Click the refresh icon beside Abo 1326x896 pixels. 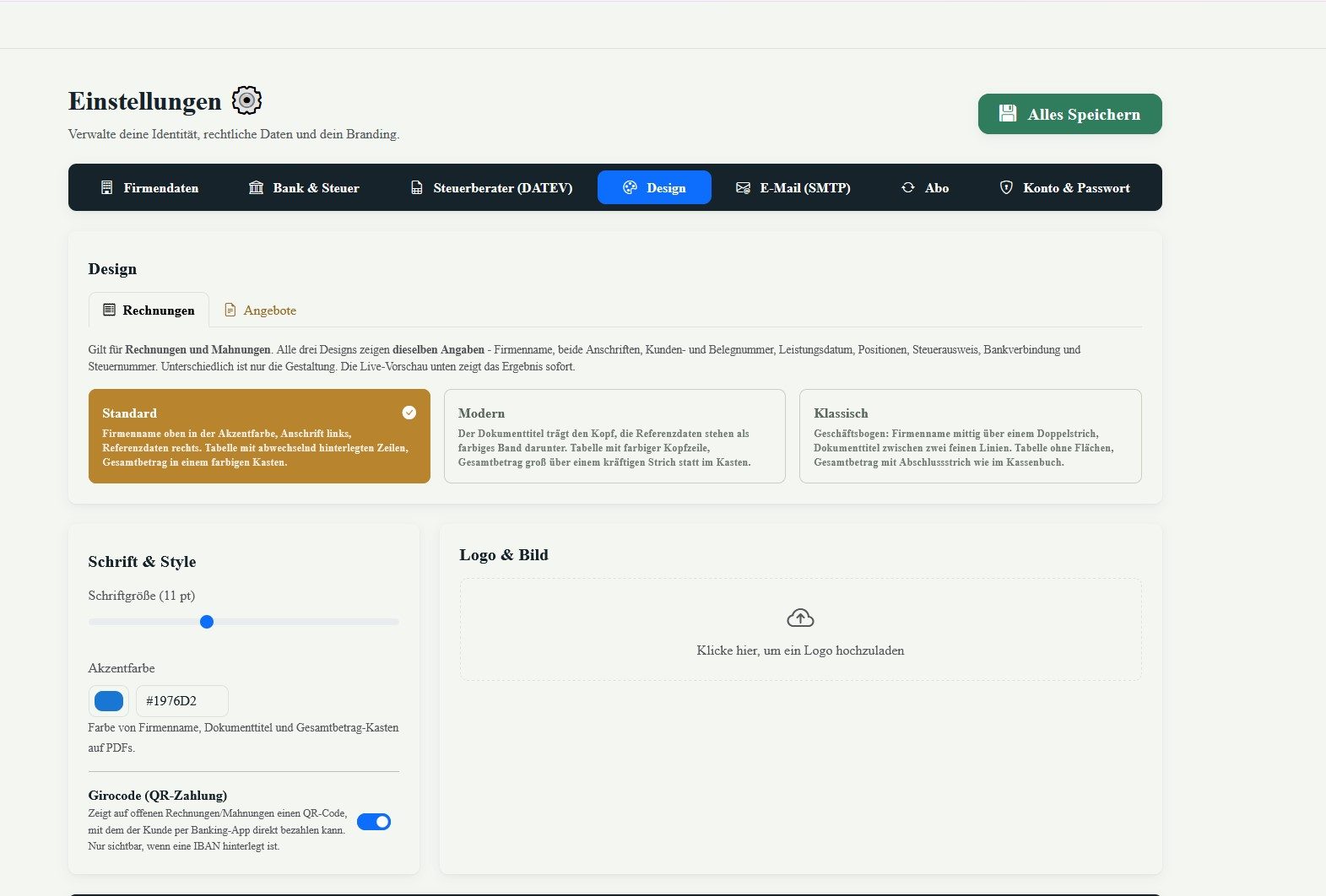point(908,187)
